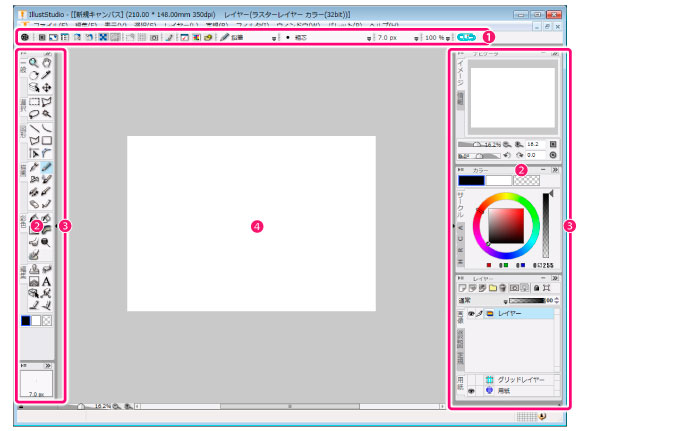Click the trash delete layer icon
This screenshot has height=431, width=696.
click(x=502, y=288)
